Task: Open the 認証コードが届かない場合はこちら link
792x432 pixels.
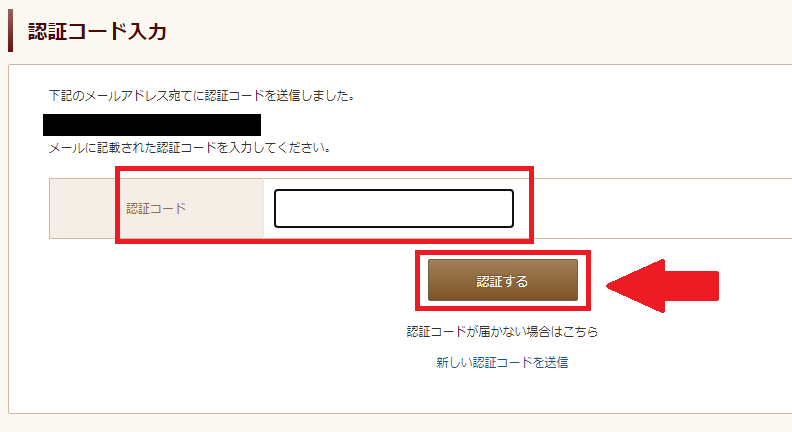Action: coord(502,331)
